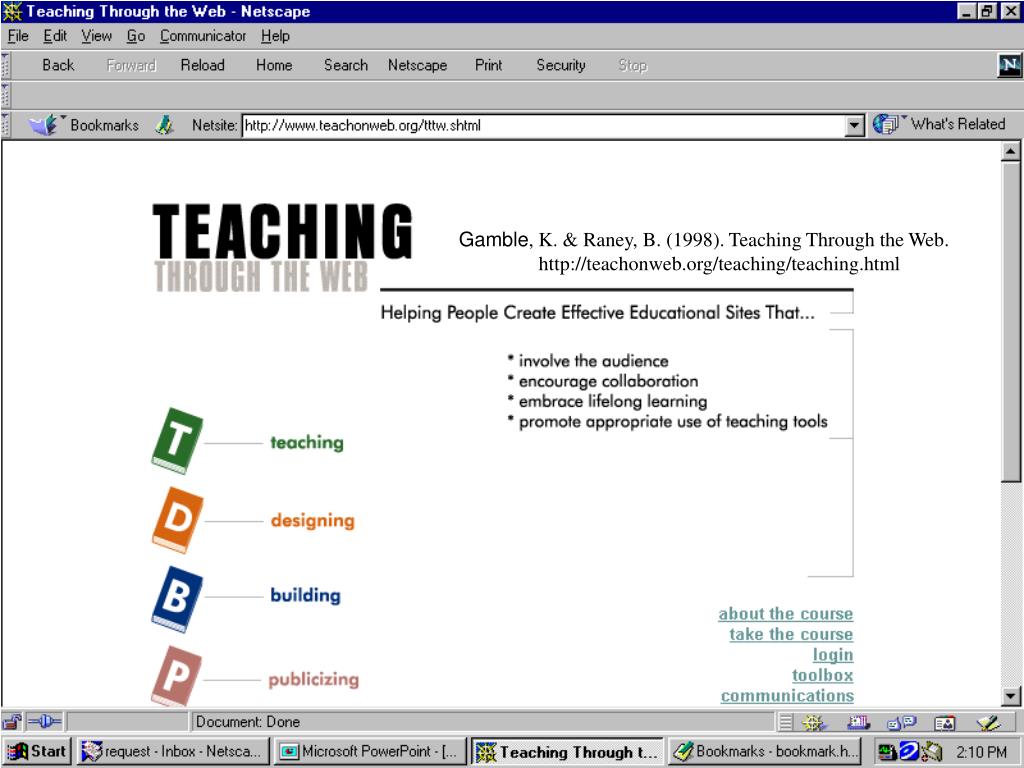
Task: Click the Security toolbar button
Action: coord(560,65)
